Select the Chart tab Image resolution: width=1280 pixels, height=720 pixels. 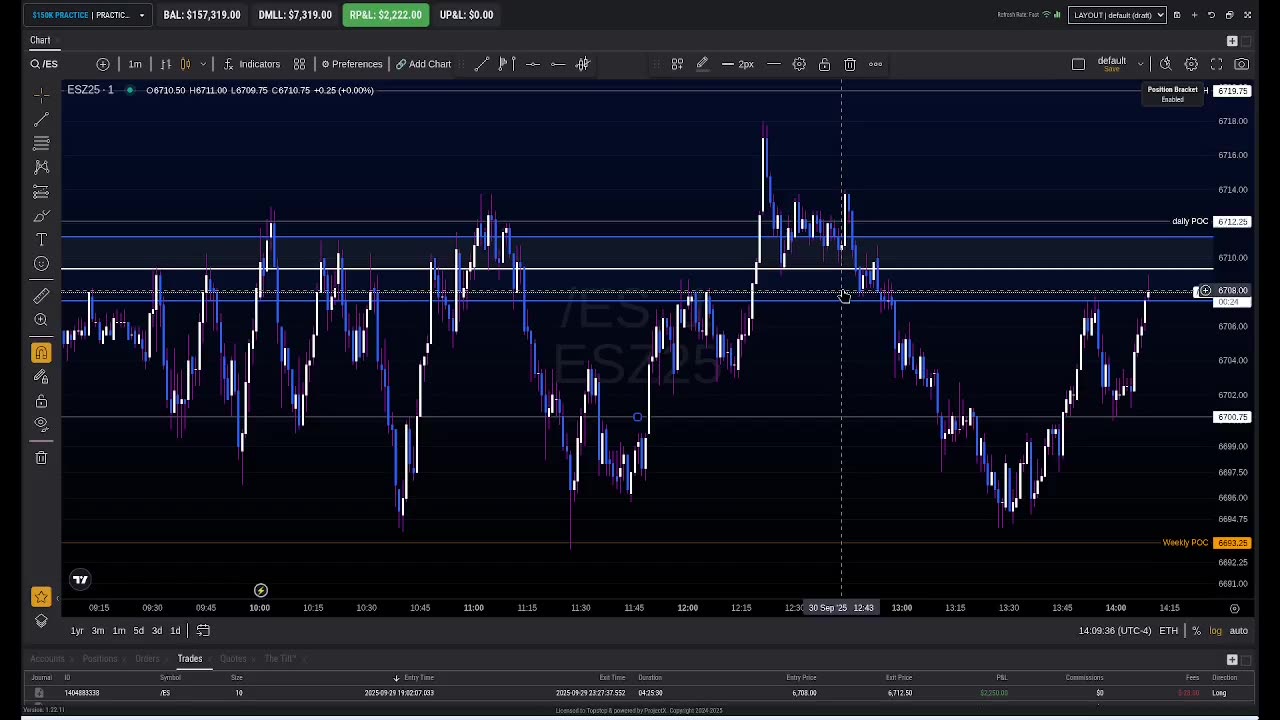coord(40,40)
